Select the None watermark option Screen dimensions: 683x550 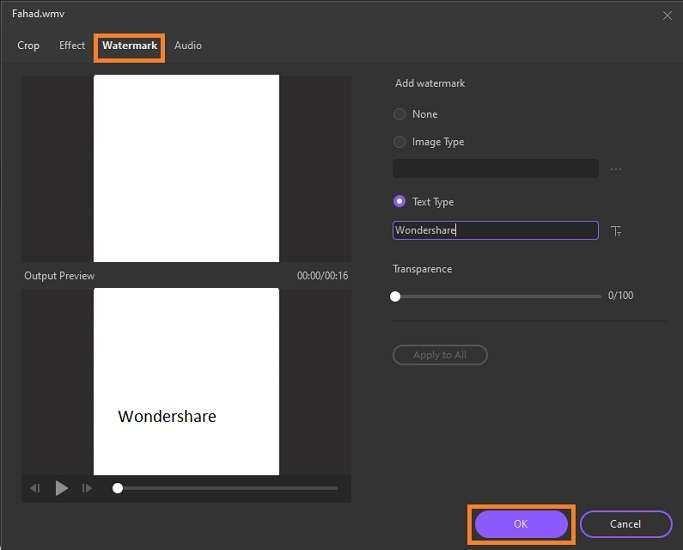[399, 114]
